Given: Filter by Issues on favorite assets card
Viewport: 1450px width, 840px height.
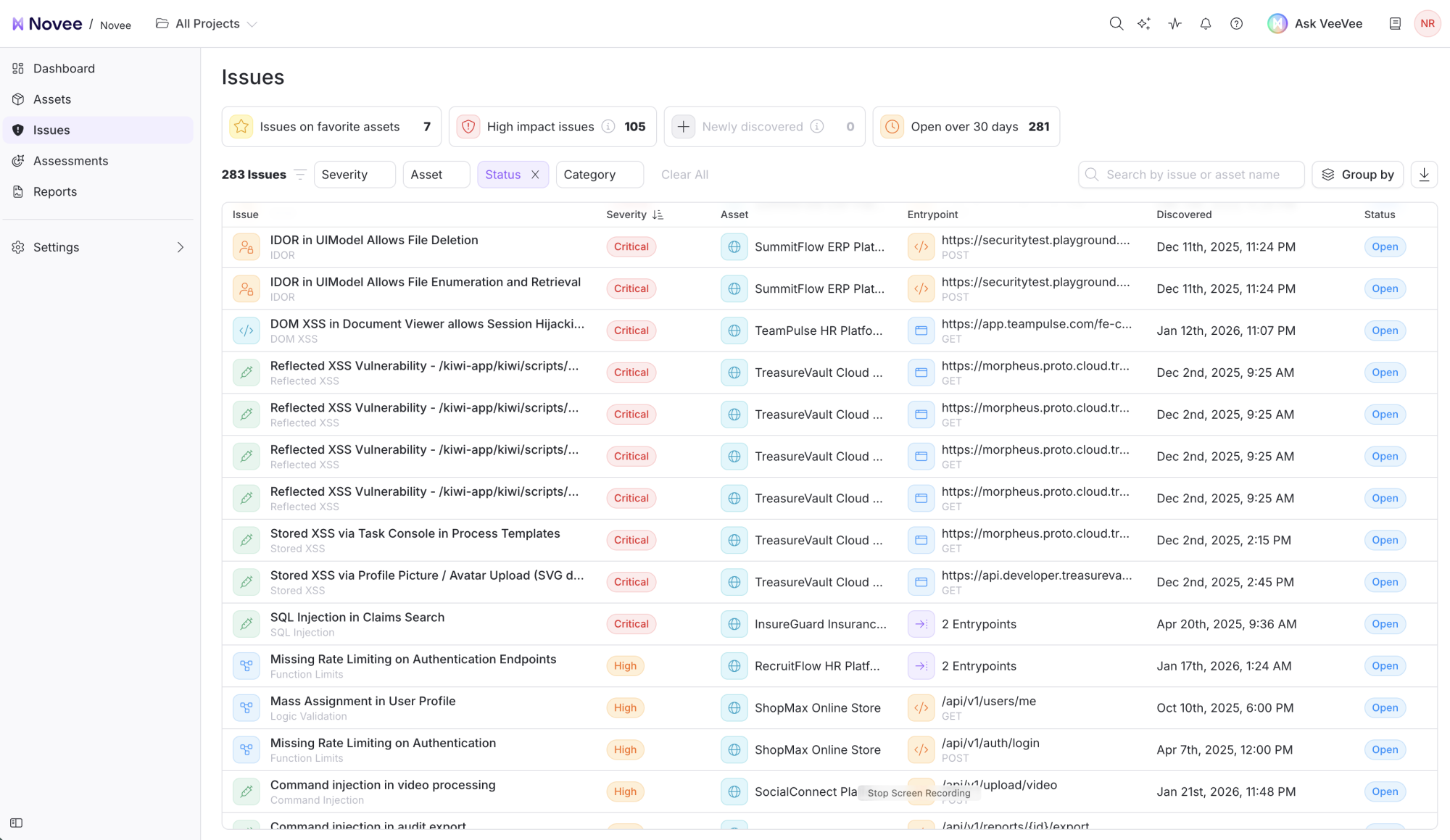Looking at the screenshot, I should coord(332,127).
